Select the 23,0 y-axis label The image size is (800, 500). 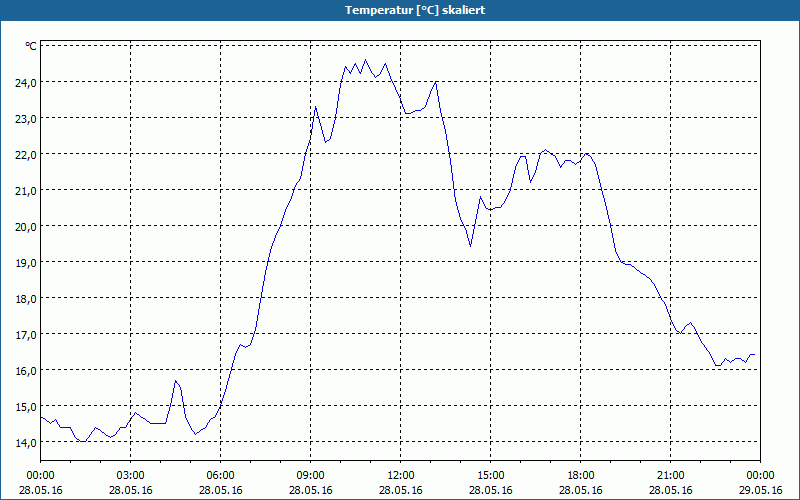(x=26, y=118)
